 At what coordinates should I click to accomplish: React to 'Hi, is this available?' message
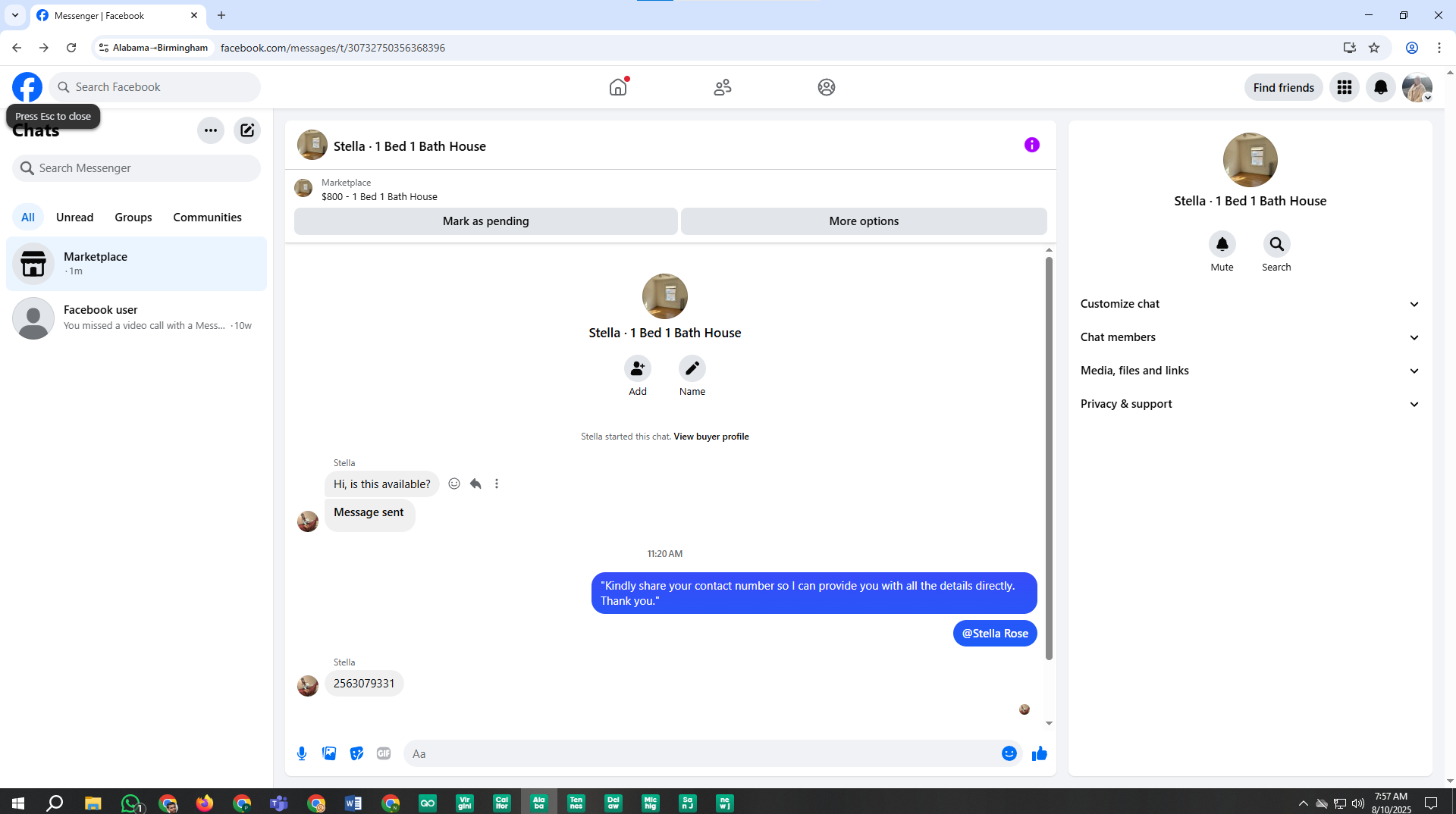pyautogui.click(x=454, y=484)
